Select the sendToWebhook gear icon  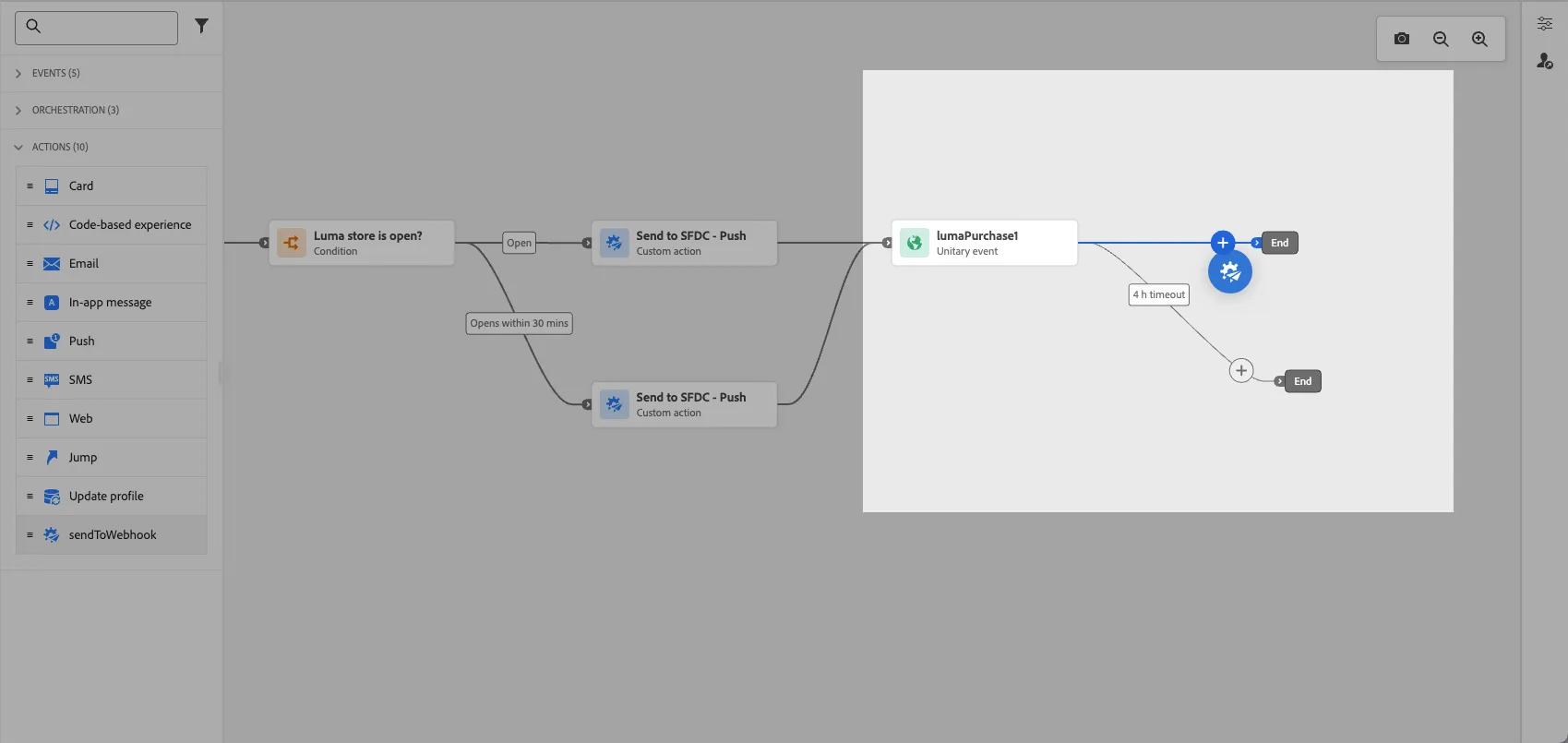tap(52, 535)
